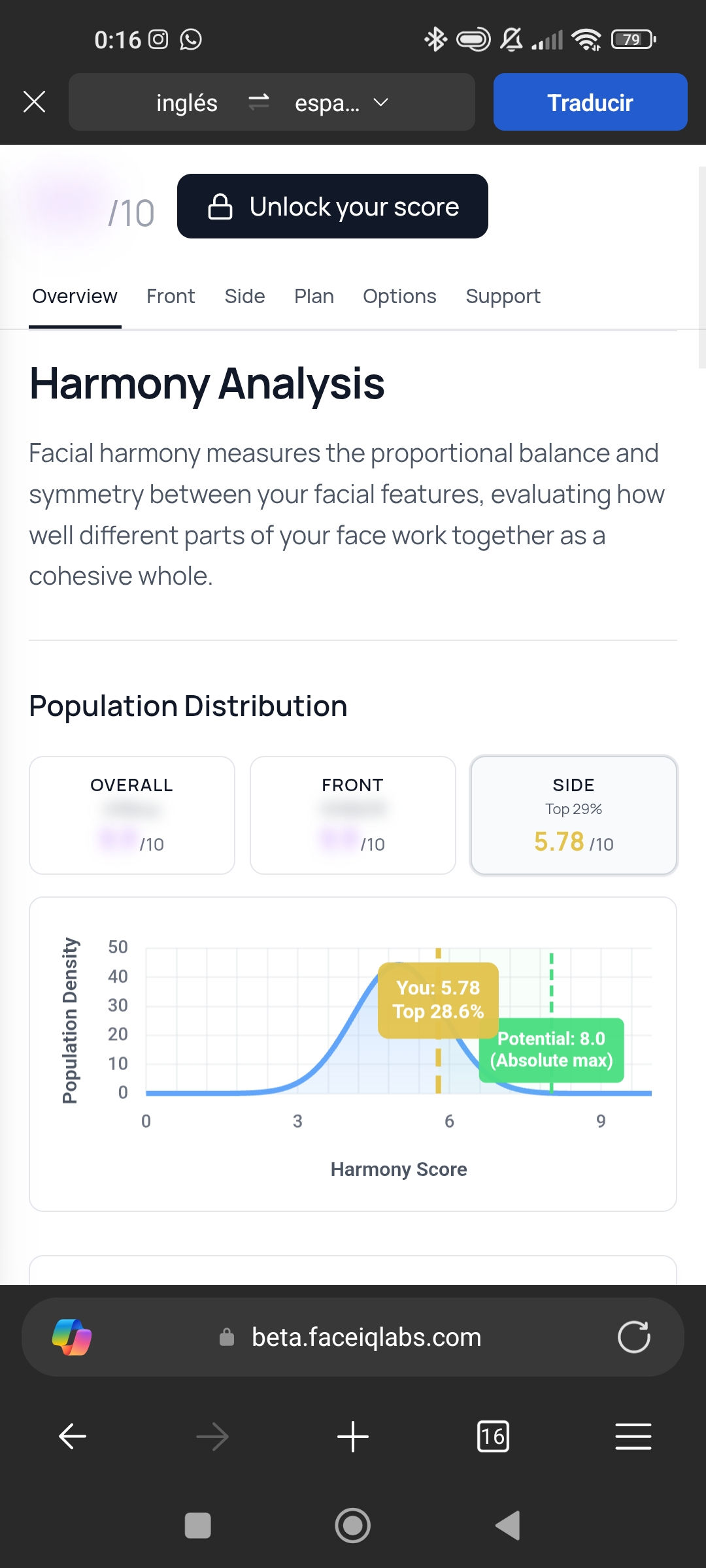Swap translation languages arrows icon
The image size is (706, 1568).
click(259, 102)
